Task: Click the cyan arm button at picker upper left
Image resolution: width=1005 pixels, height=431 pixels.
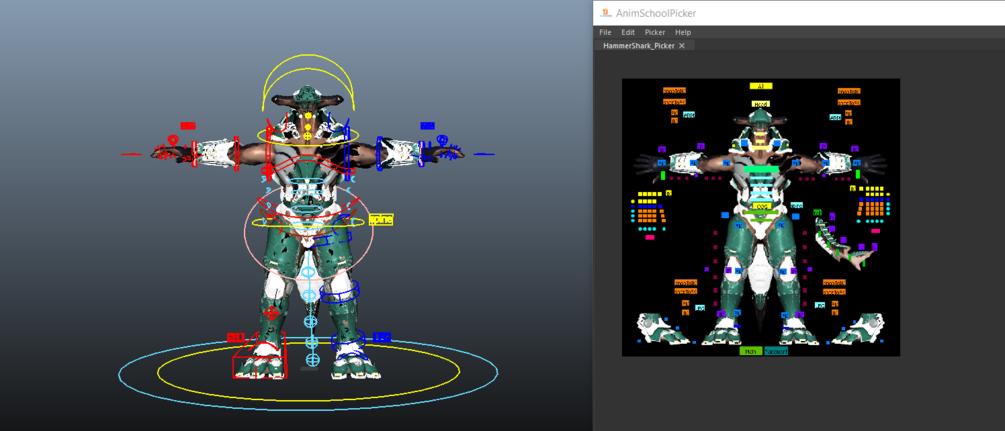Action: (x=689, y=115)
